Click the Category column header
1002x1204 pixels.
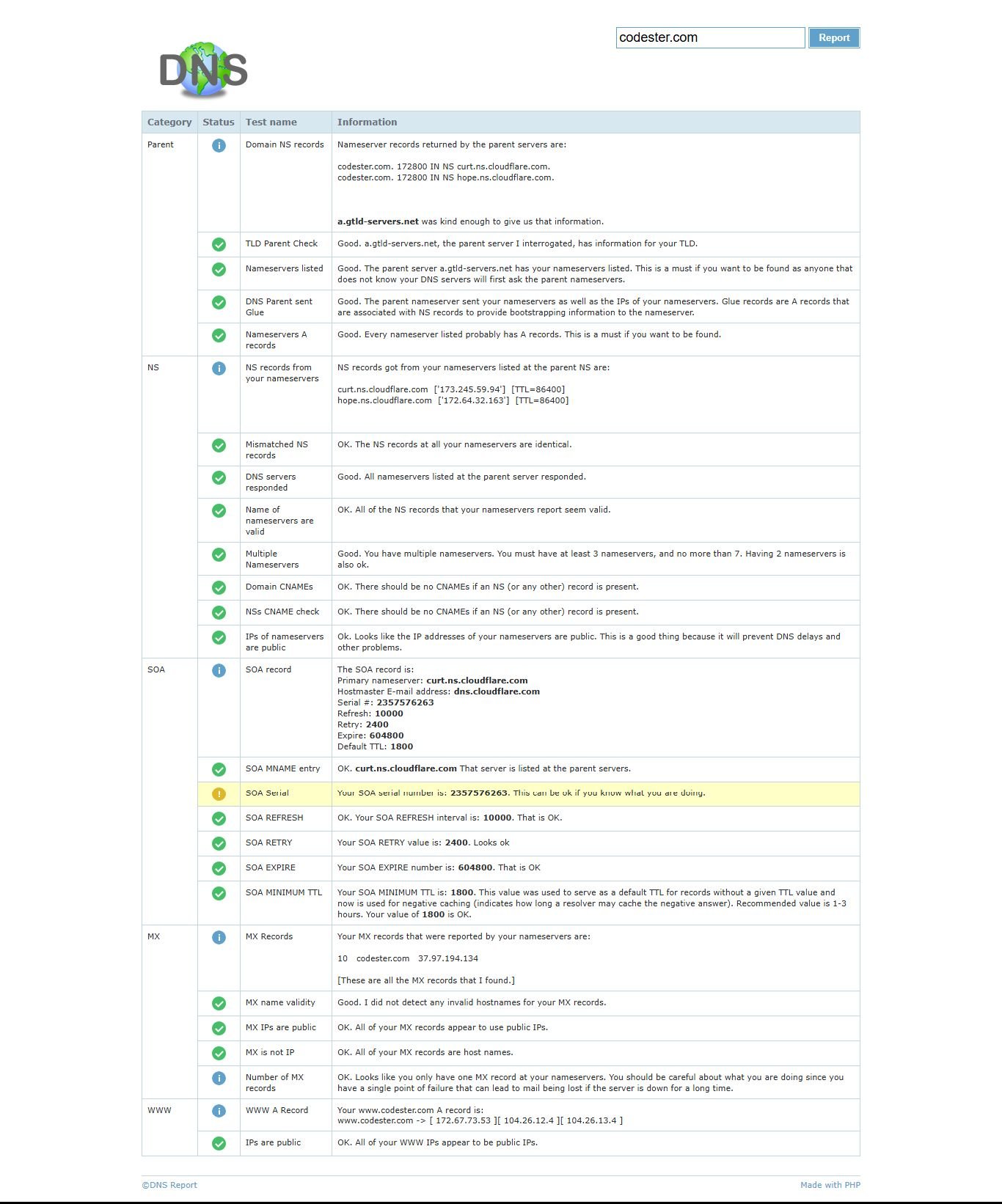(169, 122)
